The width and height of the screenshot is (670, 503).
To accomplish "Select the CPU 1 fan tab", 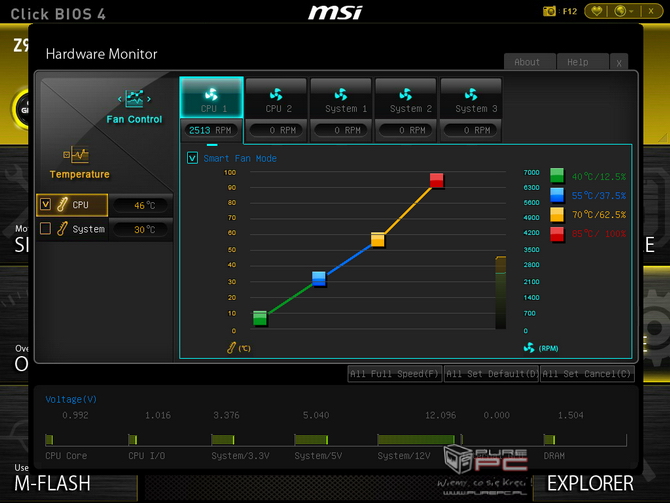I will [212, 97].
